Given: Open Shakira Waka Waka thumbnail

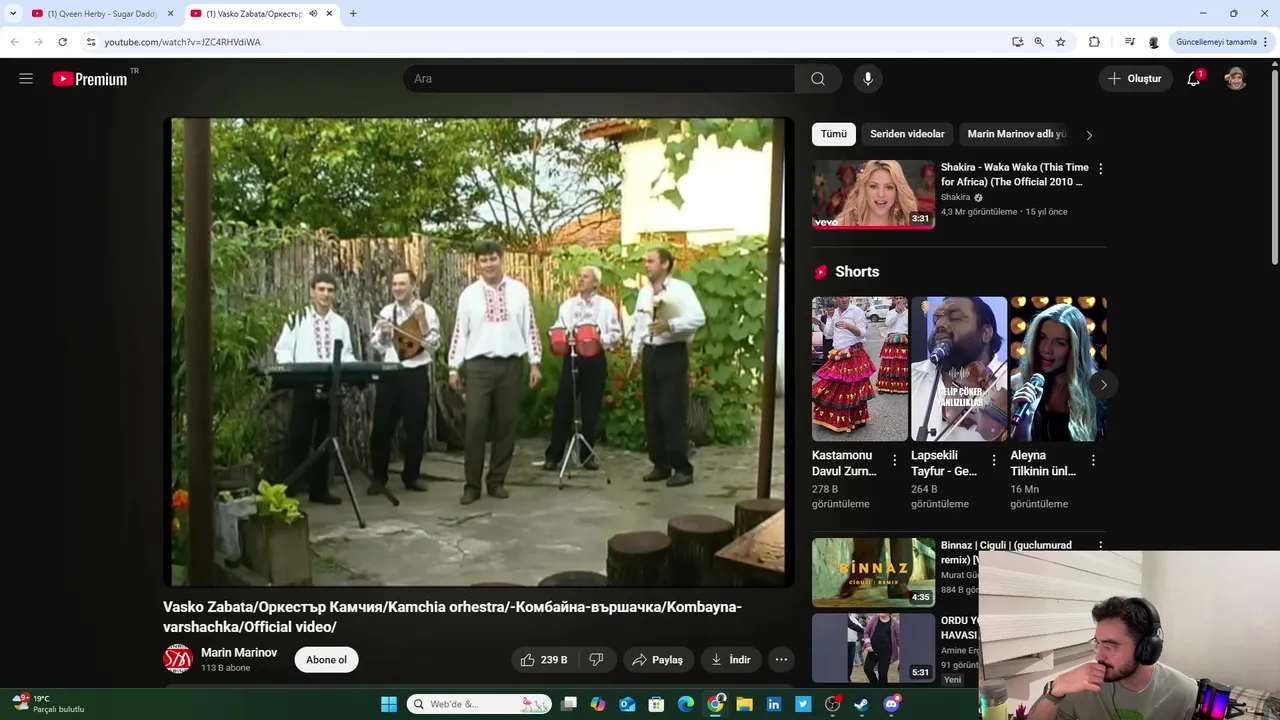Looking at the screenshot, I should [873, 194].
